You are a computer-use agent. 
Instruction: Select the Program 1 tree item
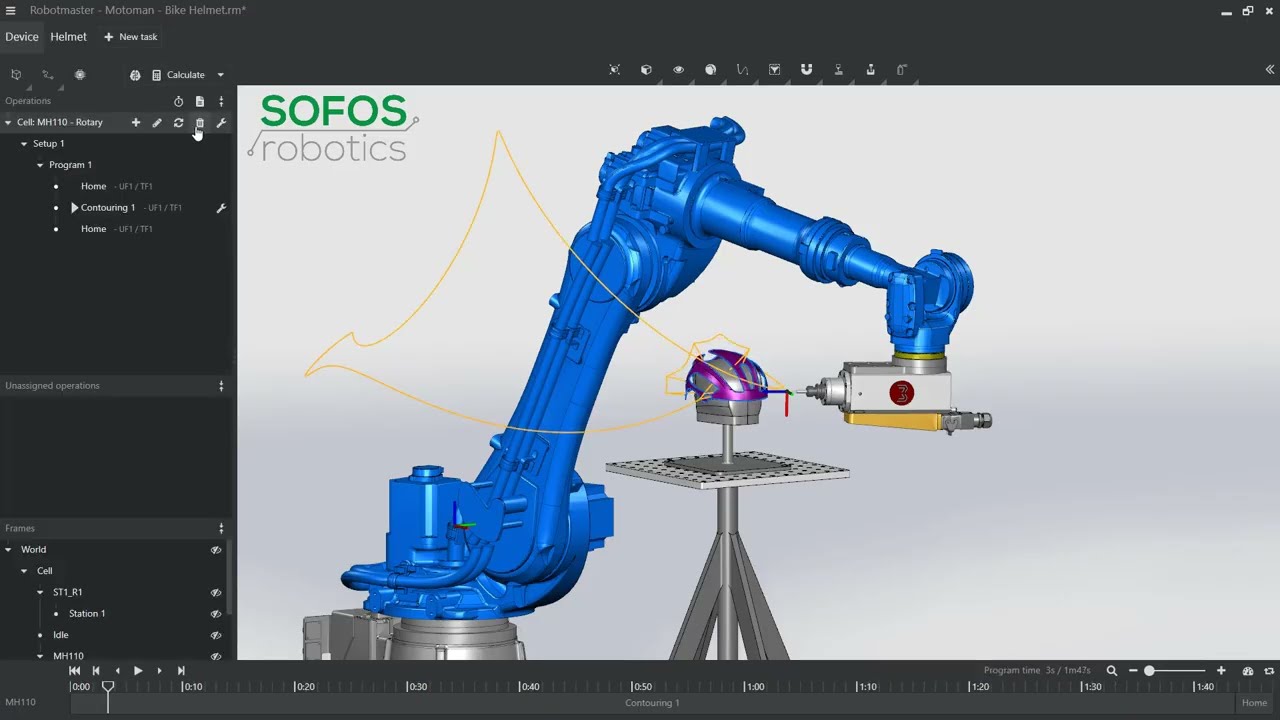[71, 165]
